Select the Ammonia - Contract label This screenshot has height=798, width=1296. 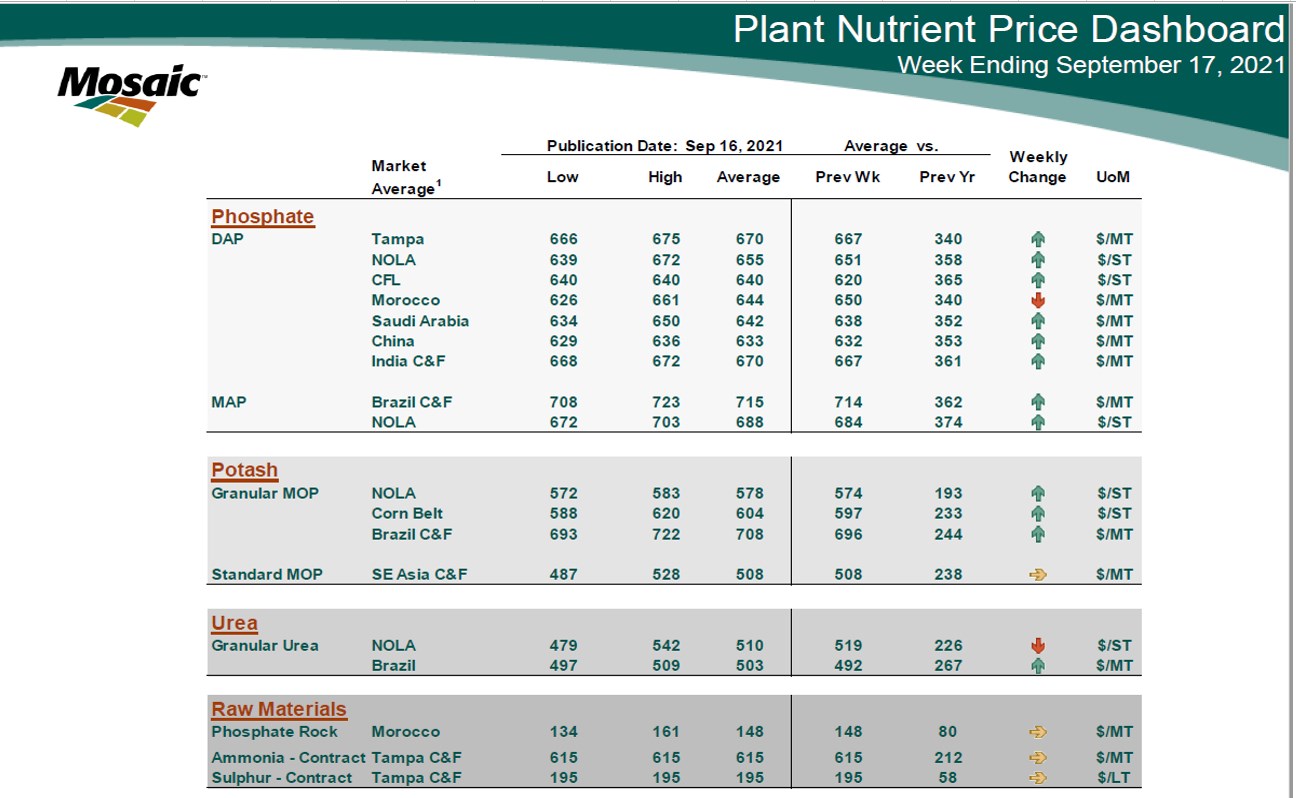pos(288,758)
